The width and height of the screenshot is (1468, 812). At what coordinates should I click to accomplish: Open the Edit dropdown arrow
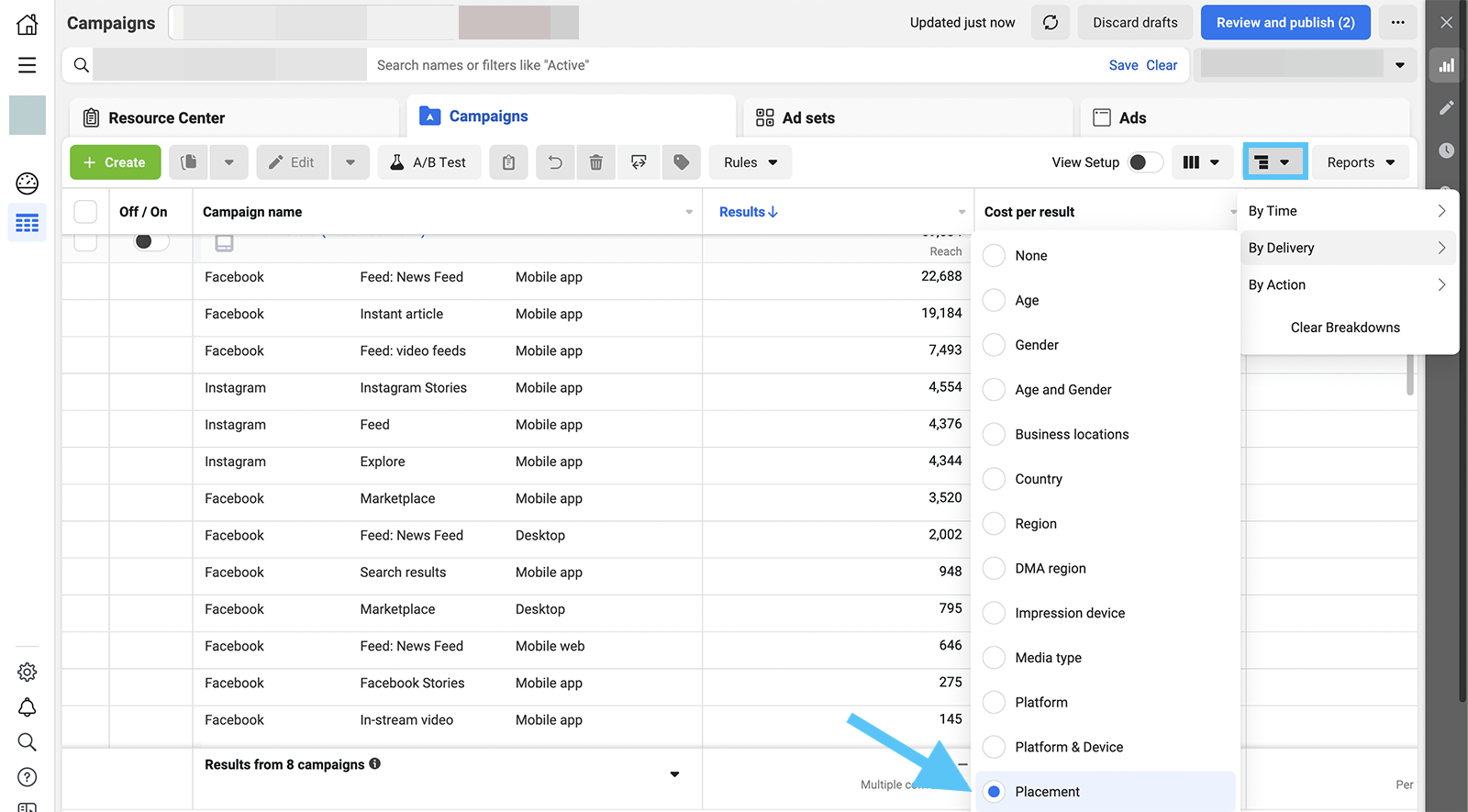[x=350, y=162]
